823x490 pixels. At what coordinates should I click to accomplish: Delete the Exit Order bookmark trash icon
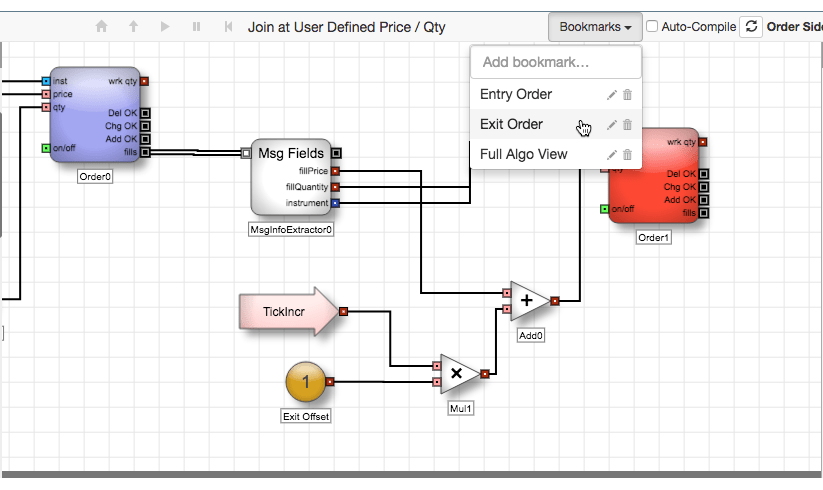pyautogui.click(x=627, y=125)
